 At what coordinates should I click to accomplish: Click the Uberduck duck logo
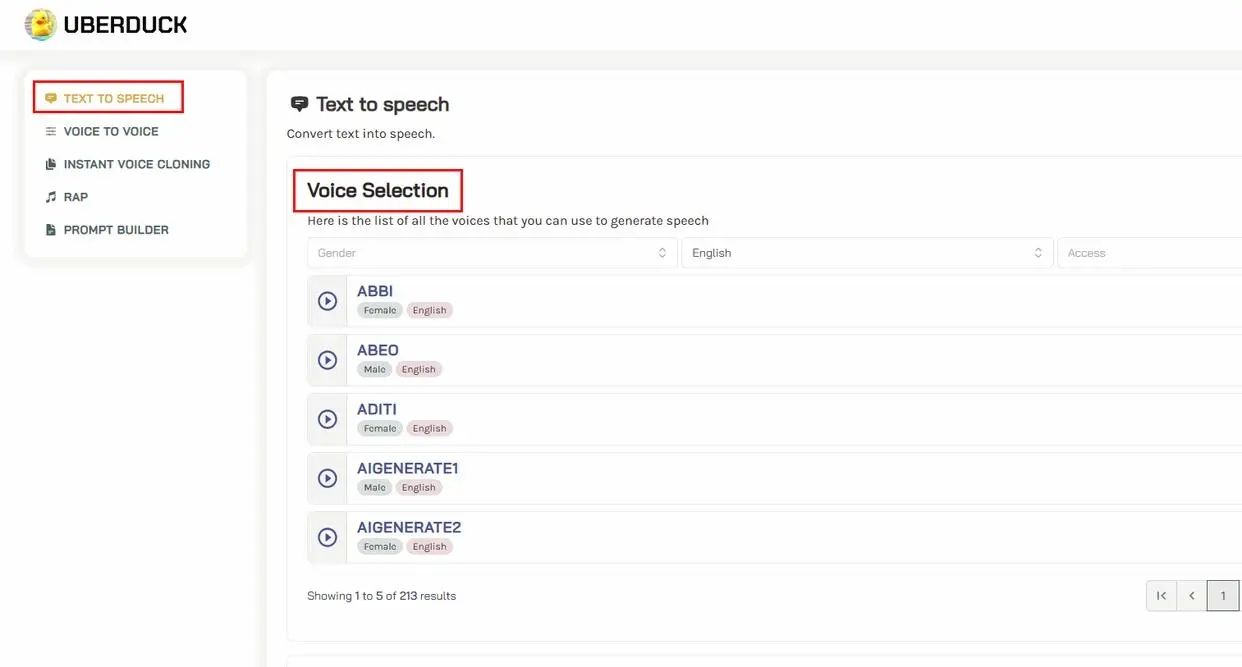click(x=40, y=24)
